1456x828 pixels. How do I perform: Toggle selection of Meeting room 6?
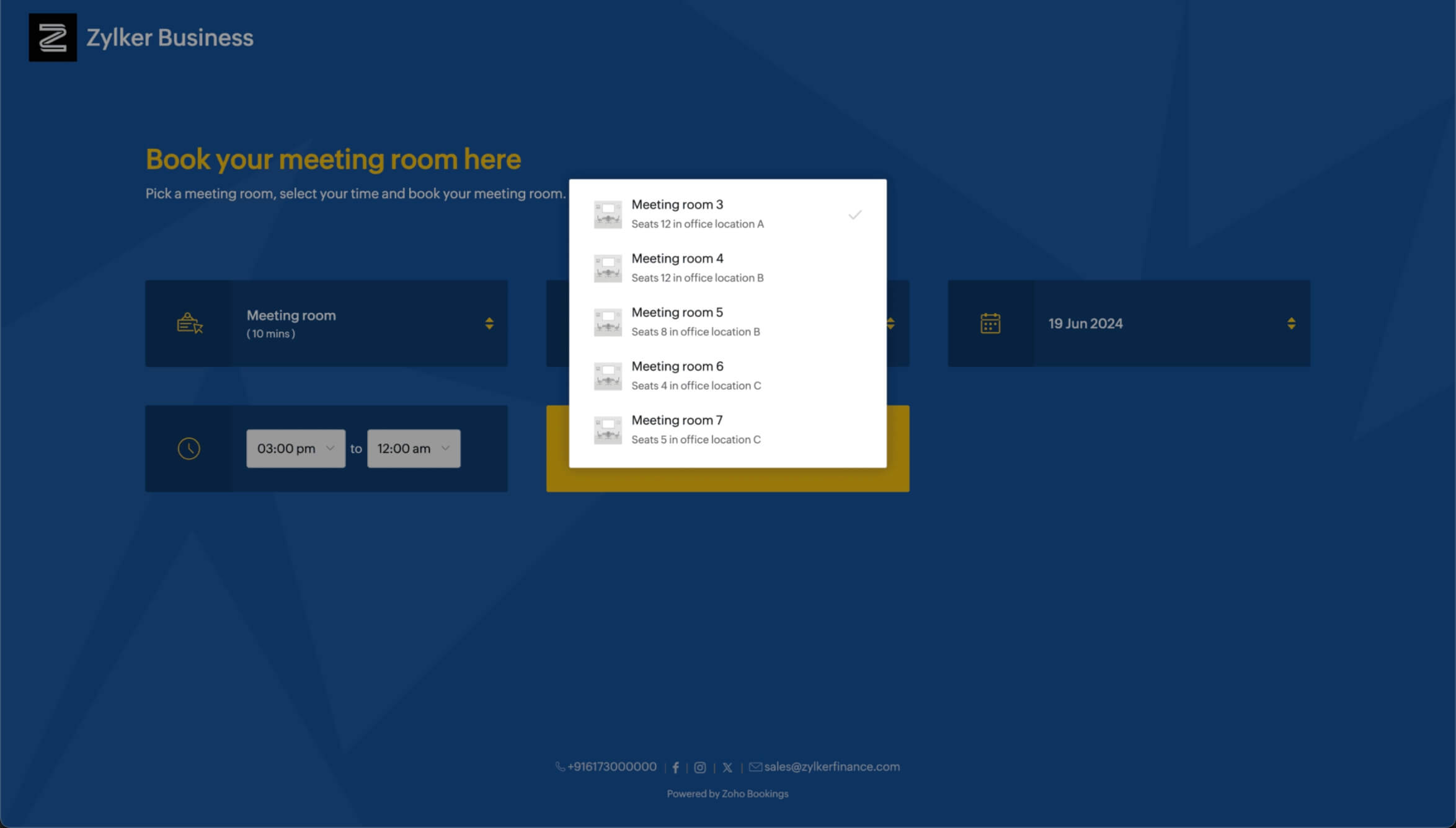(x=728, y=375)
